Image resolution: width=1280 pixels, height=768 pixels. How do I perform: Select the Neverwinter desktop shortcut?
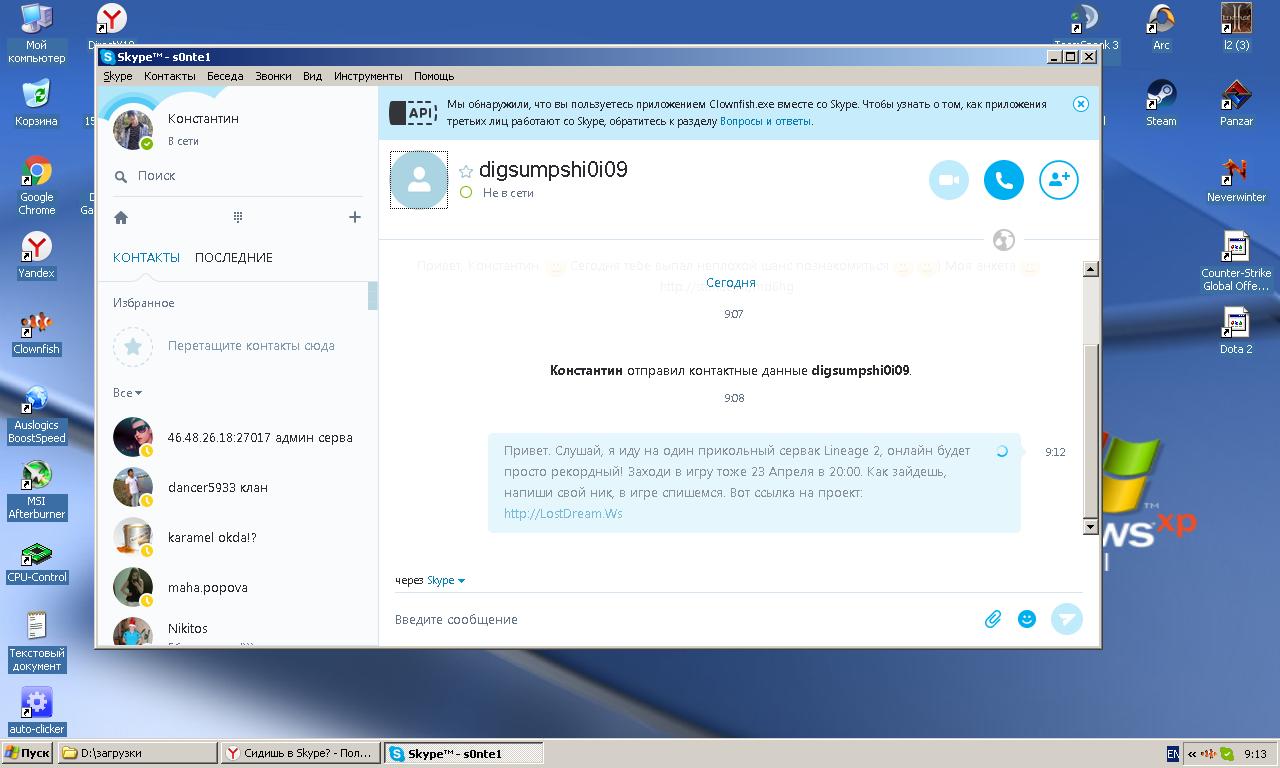point(1237,180)
